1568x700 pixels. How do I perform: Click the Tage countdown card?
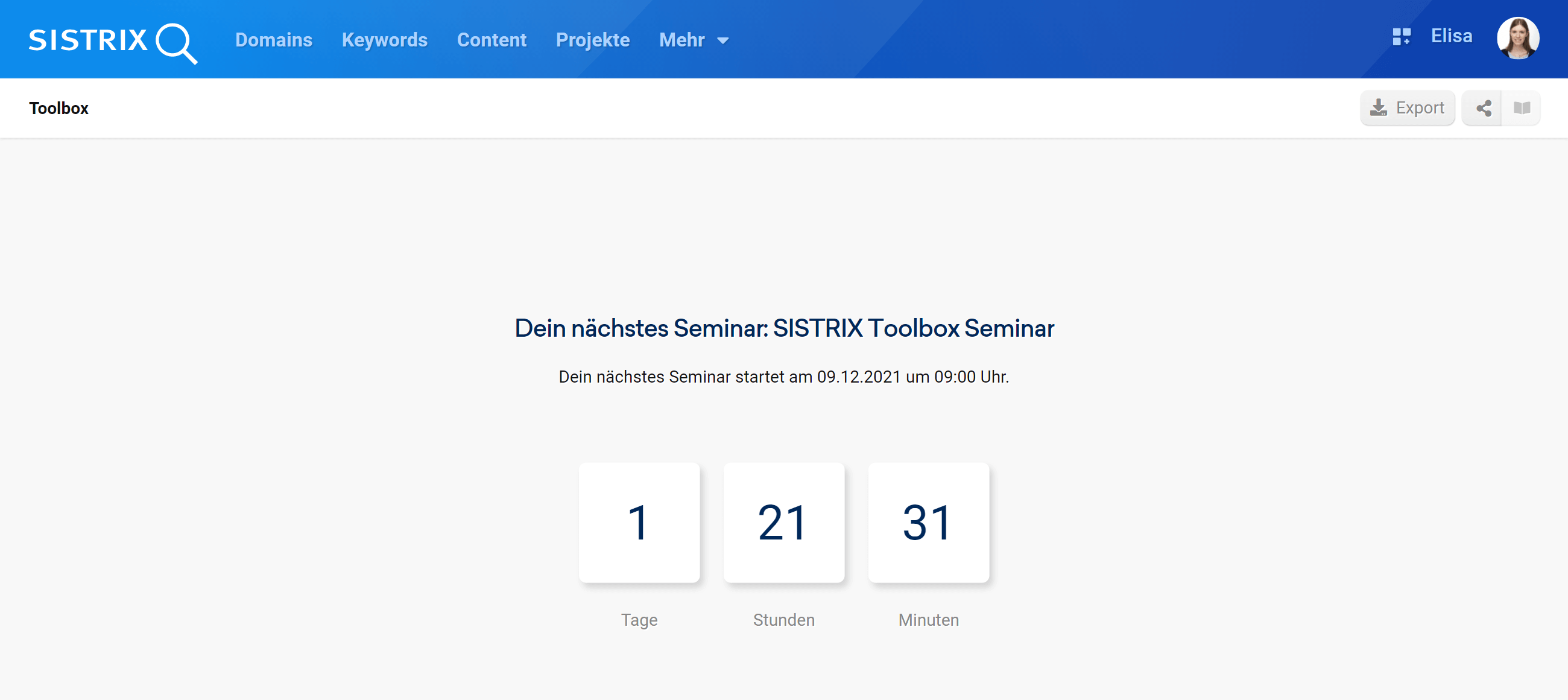pyautogui.click(x=639, y=522)
